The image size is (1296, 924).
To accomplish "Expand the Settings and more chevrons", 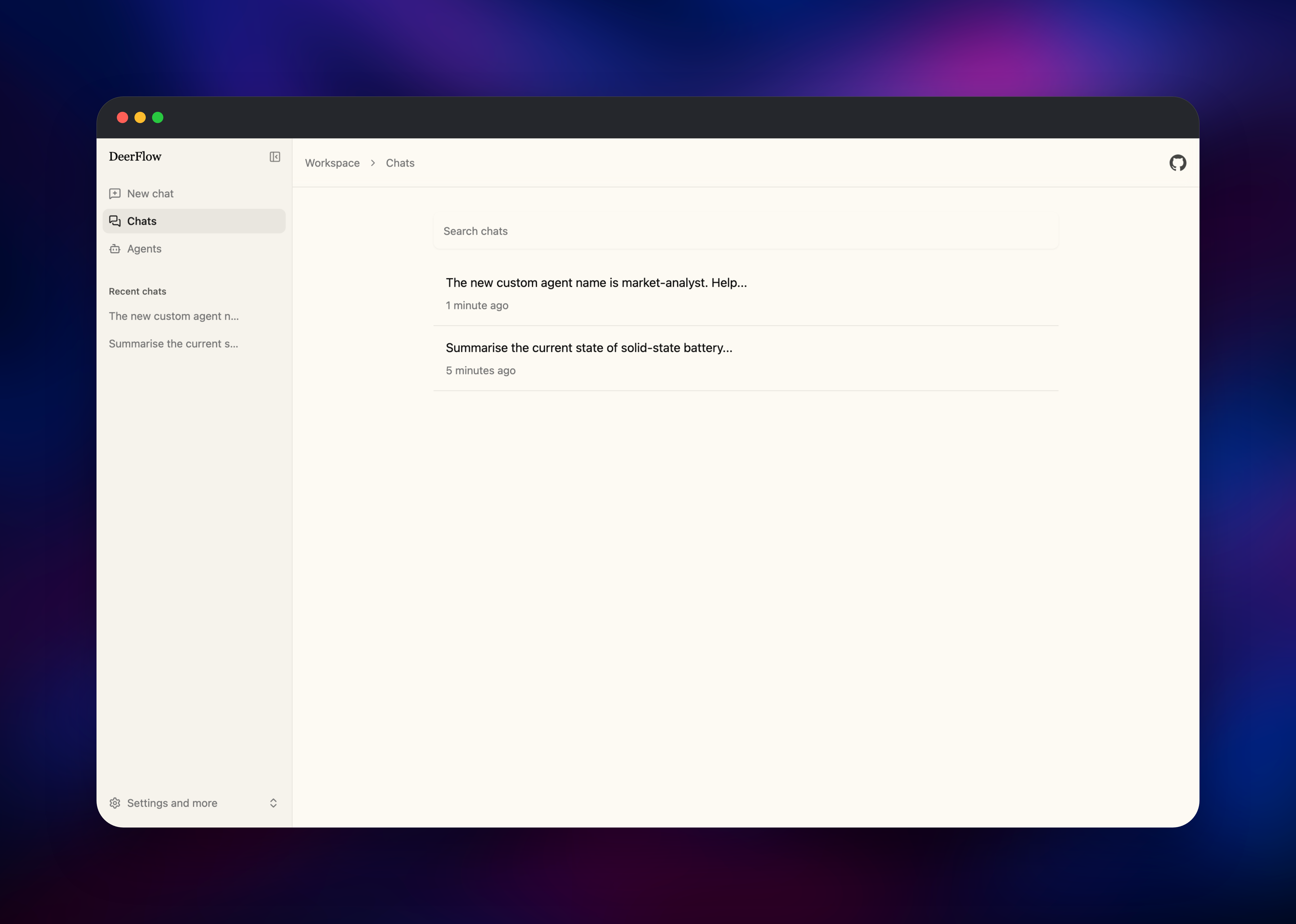I will click(x=273, y=803).
